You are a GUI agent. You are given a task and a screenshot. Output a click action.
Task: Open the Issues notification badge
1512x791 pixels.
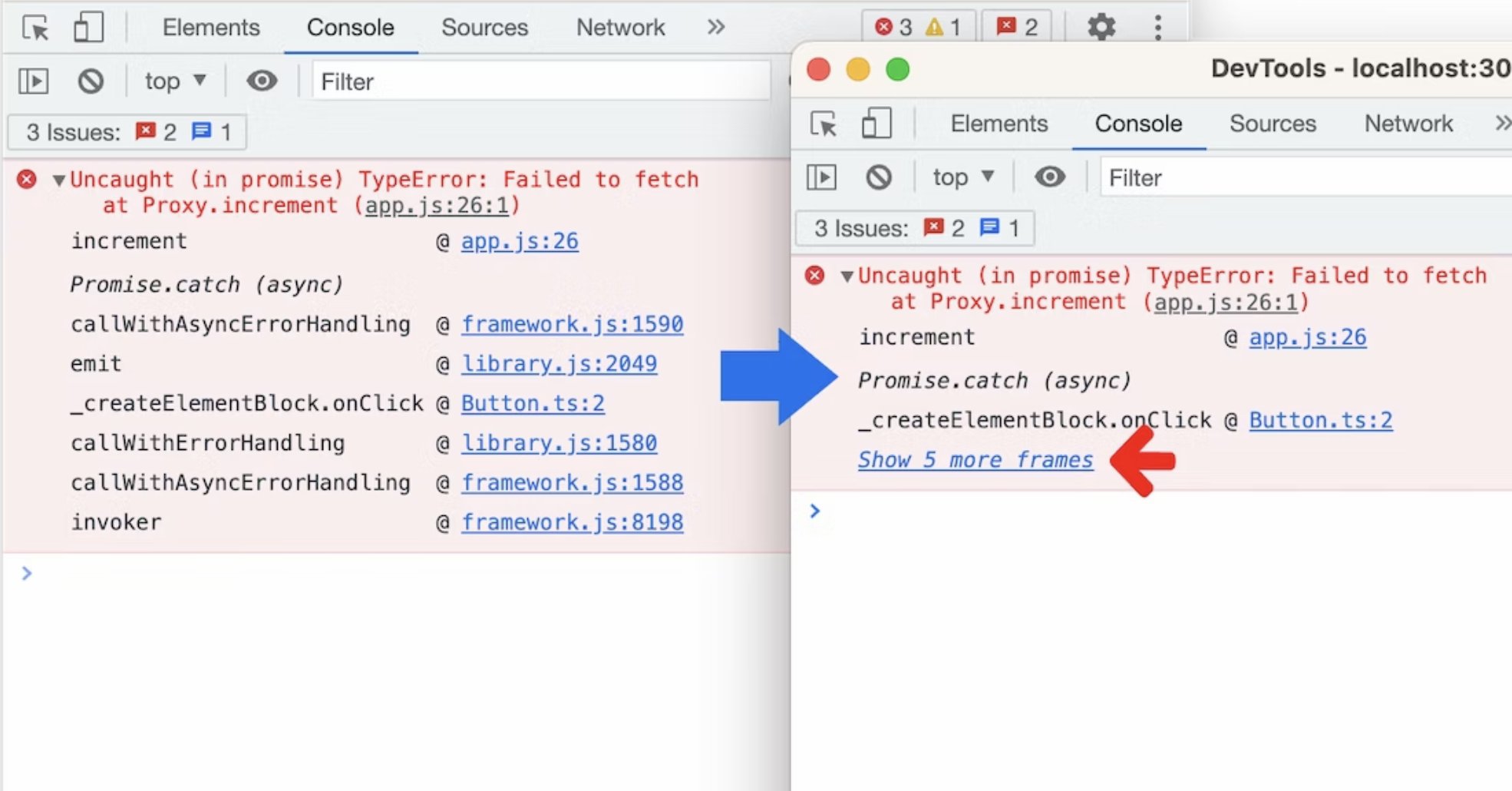click(x=1017, y=27)
